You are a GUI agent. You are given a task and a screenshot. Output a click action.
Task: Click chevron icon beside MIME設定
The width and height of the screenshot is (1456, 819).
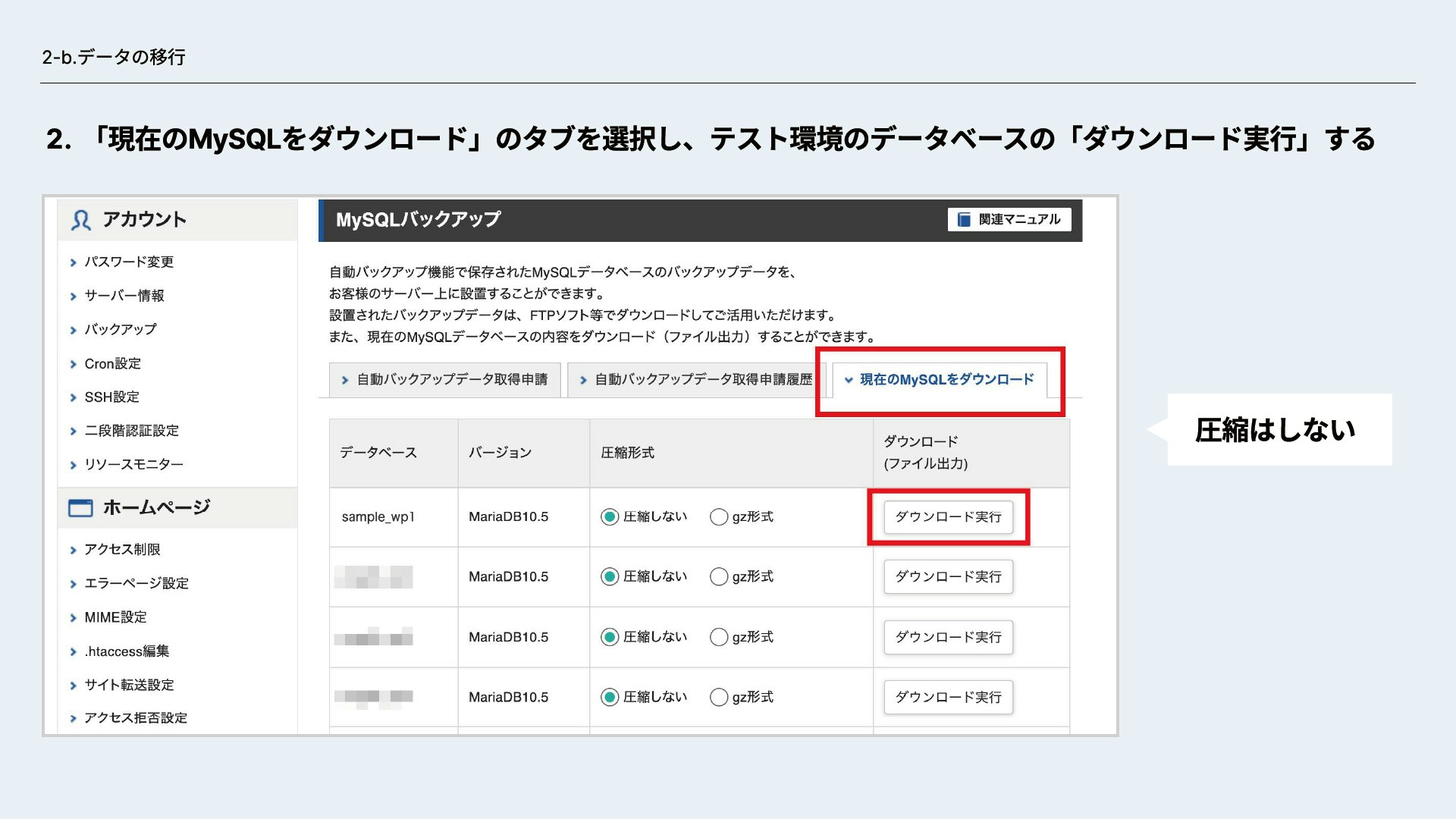[74, 618]
